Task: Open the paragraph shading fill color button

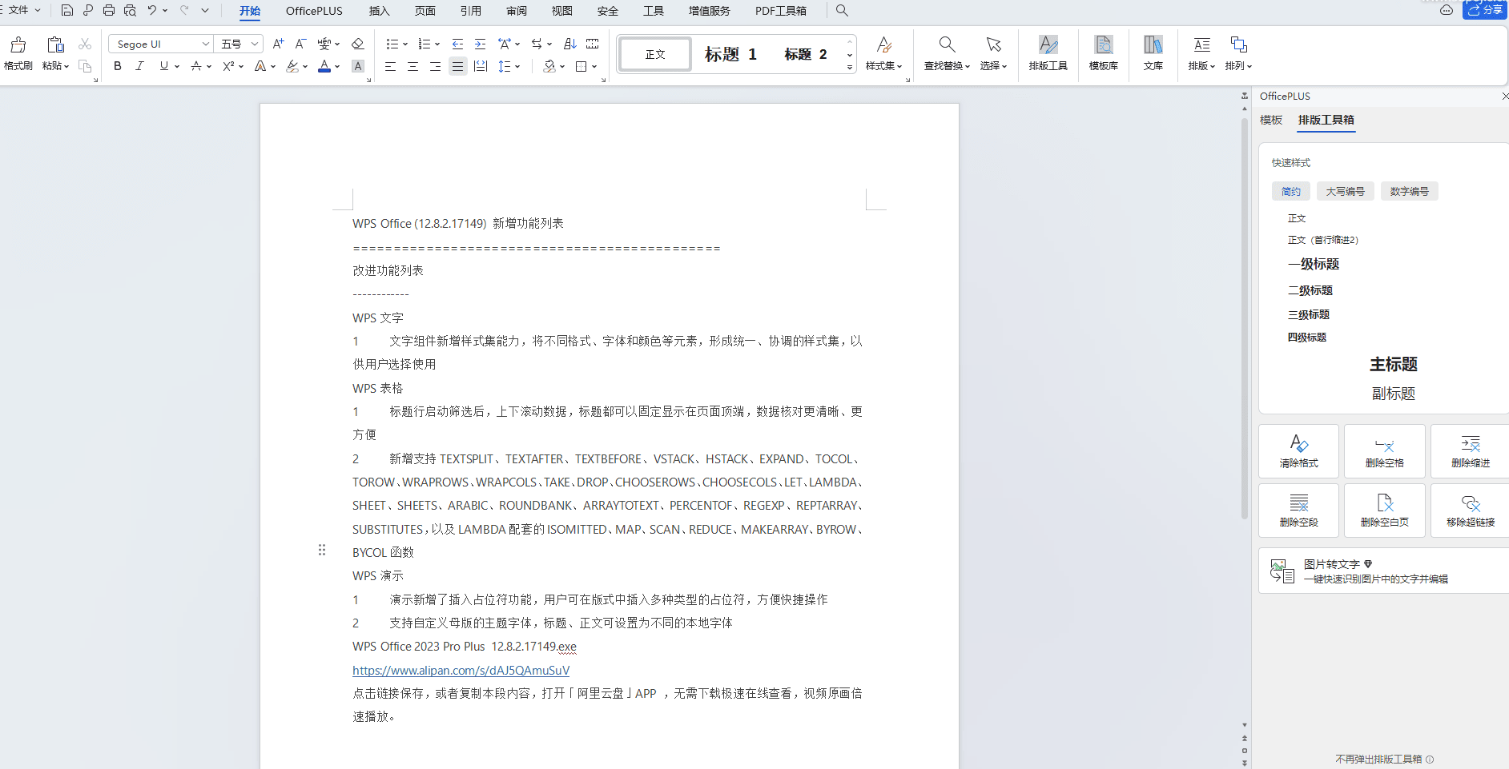Action: click(549, 66)
